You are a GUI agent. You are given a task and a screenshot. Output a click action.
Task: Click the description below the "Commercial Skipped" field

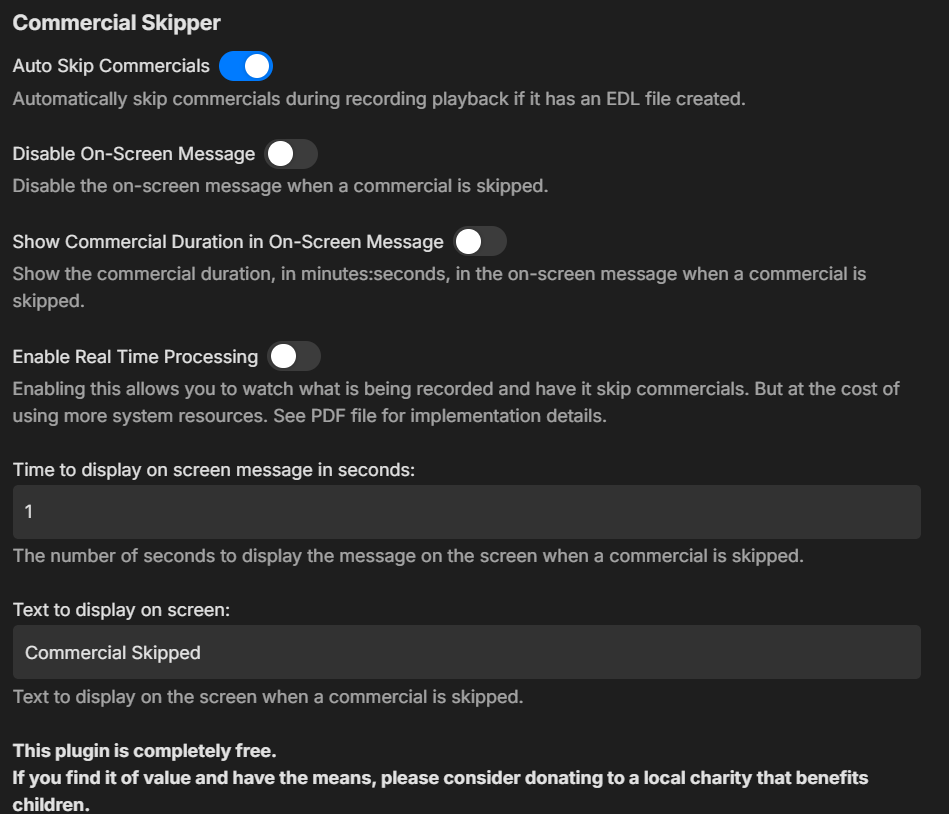click(267, 697)
